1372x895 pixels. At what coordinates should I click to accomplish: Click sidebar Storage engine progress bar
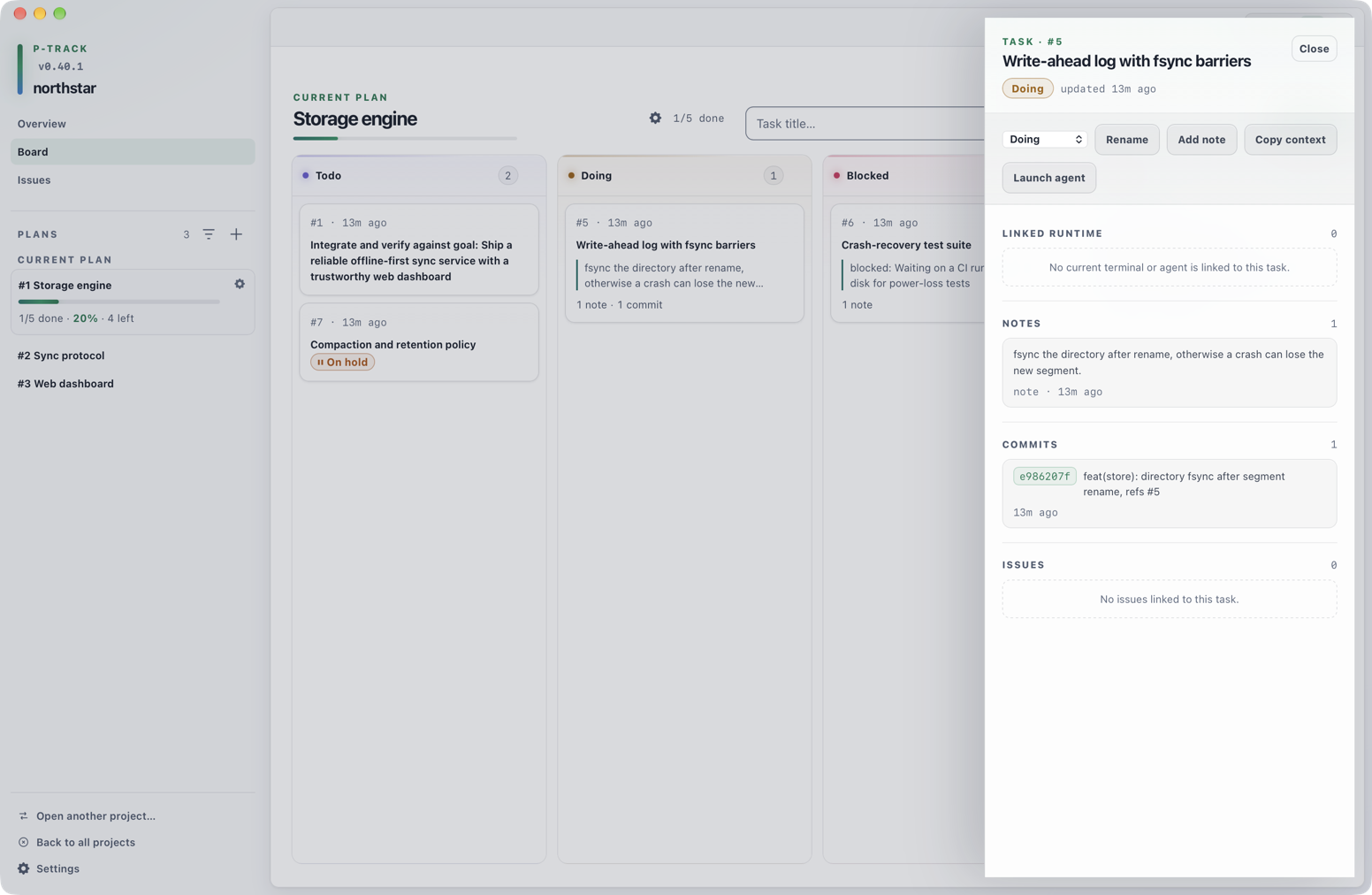point(119,302)
